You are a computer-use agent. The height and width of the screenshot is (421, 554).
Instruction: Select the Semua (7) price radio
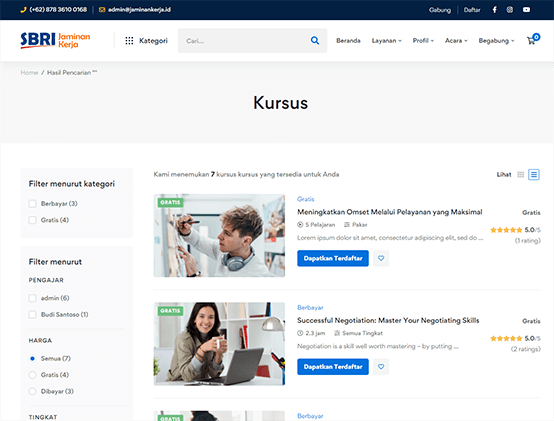click(x=33, y=358)
